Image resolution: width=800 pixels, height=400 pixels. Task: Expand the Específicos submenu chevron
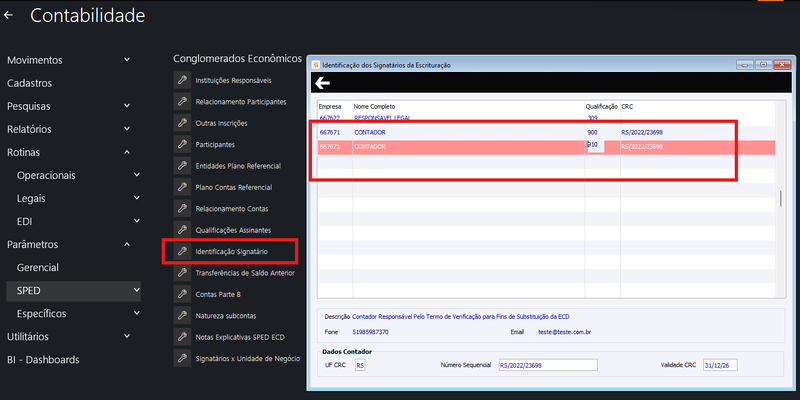(137, 313)
